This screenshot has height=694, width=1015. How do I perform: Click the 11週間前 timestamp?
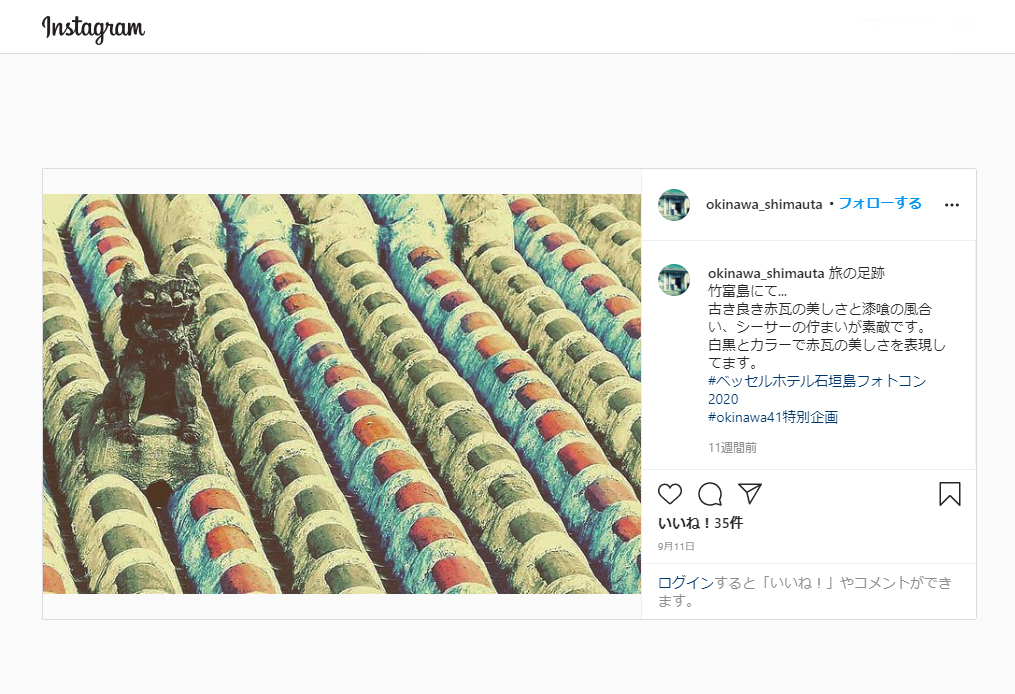[x=732, y=447]
